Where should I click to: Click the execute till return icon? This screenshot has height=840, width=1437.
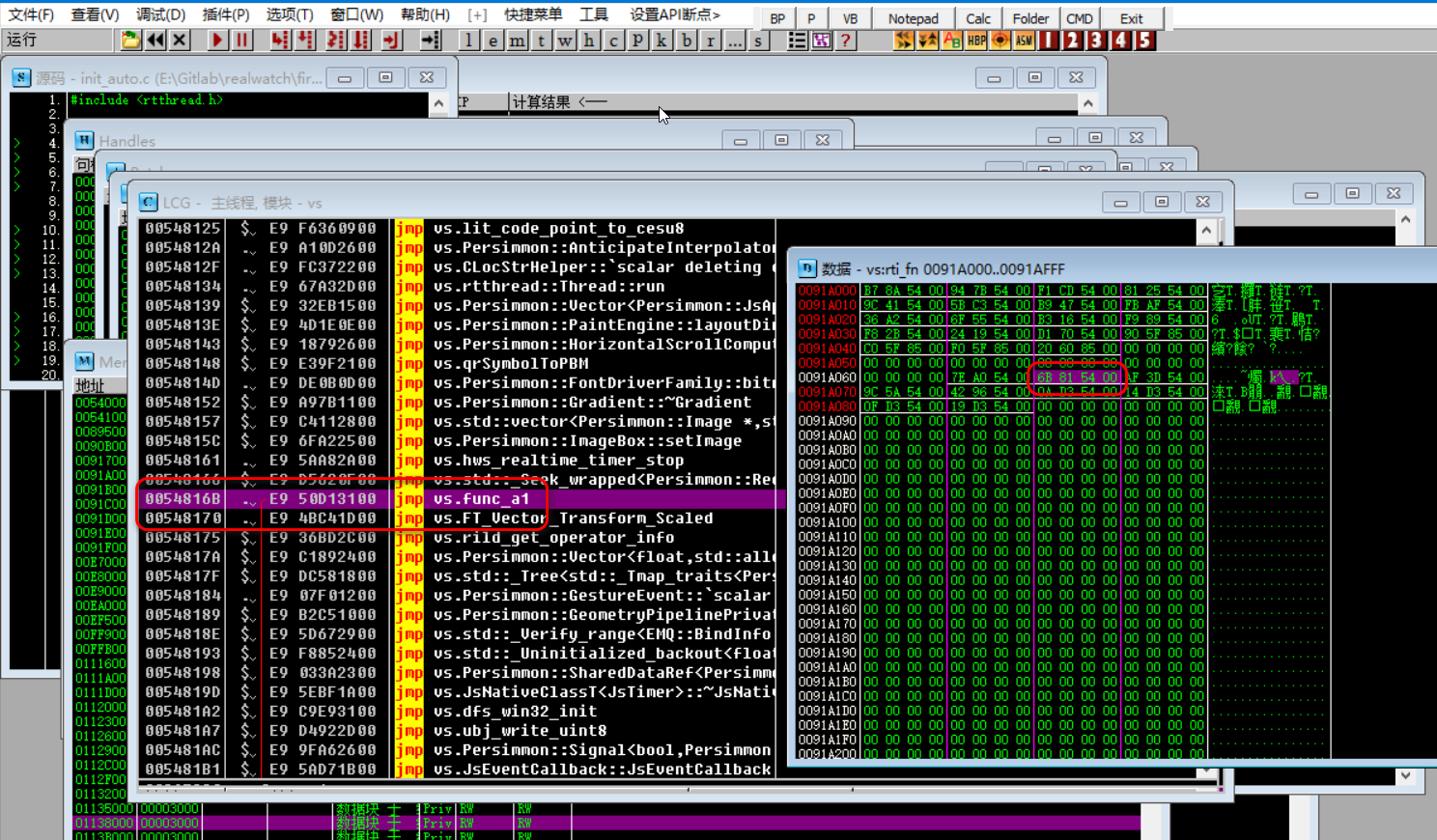[x=391, y=40]
